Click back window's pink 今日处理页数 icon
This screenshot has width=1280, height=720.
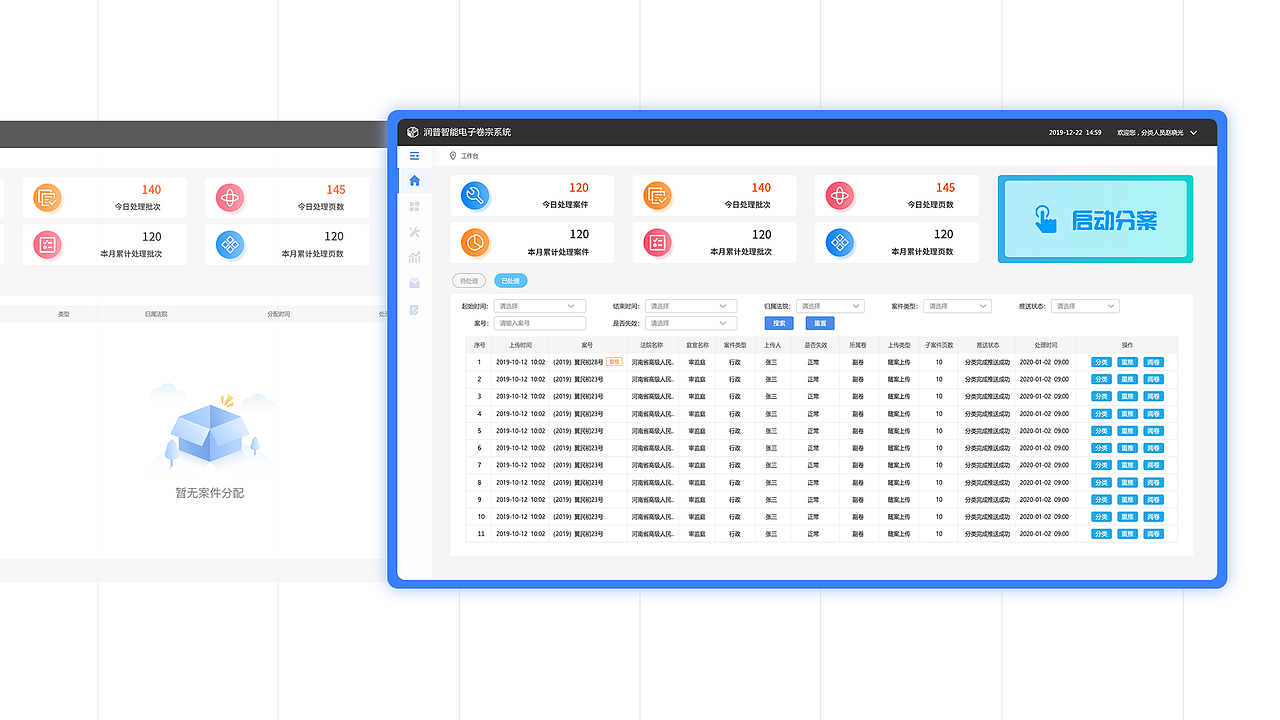pyautogui.click(x=230, y=198)
